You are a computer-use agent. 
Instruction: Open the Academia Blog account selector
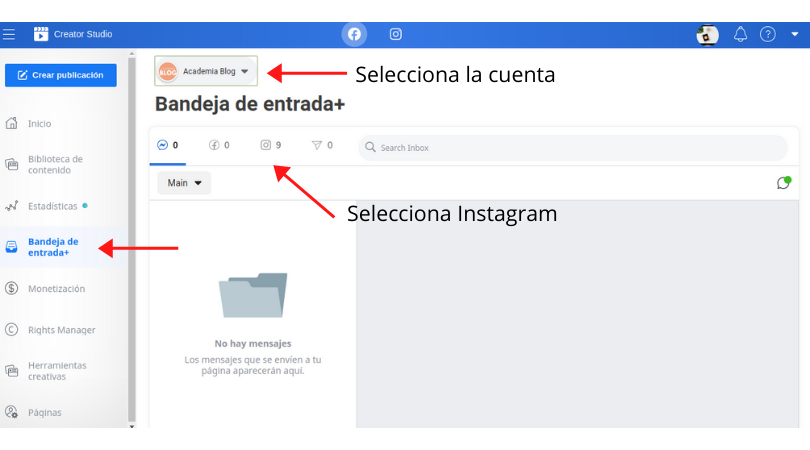(x=206, y=71)
